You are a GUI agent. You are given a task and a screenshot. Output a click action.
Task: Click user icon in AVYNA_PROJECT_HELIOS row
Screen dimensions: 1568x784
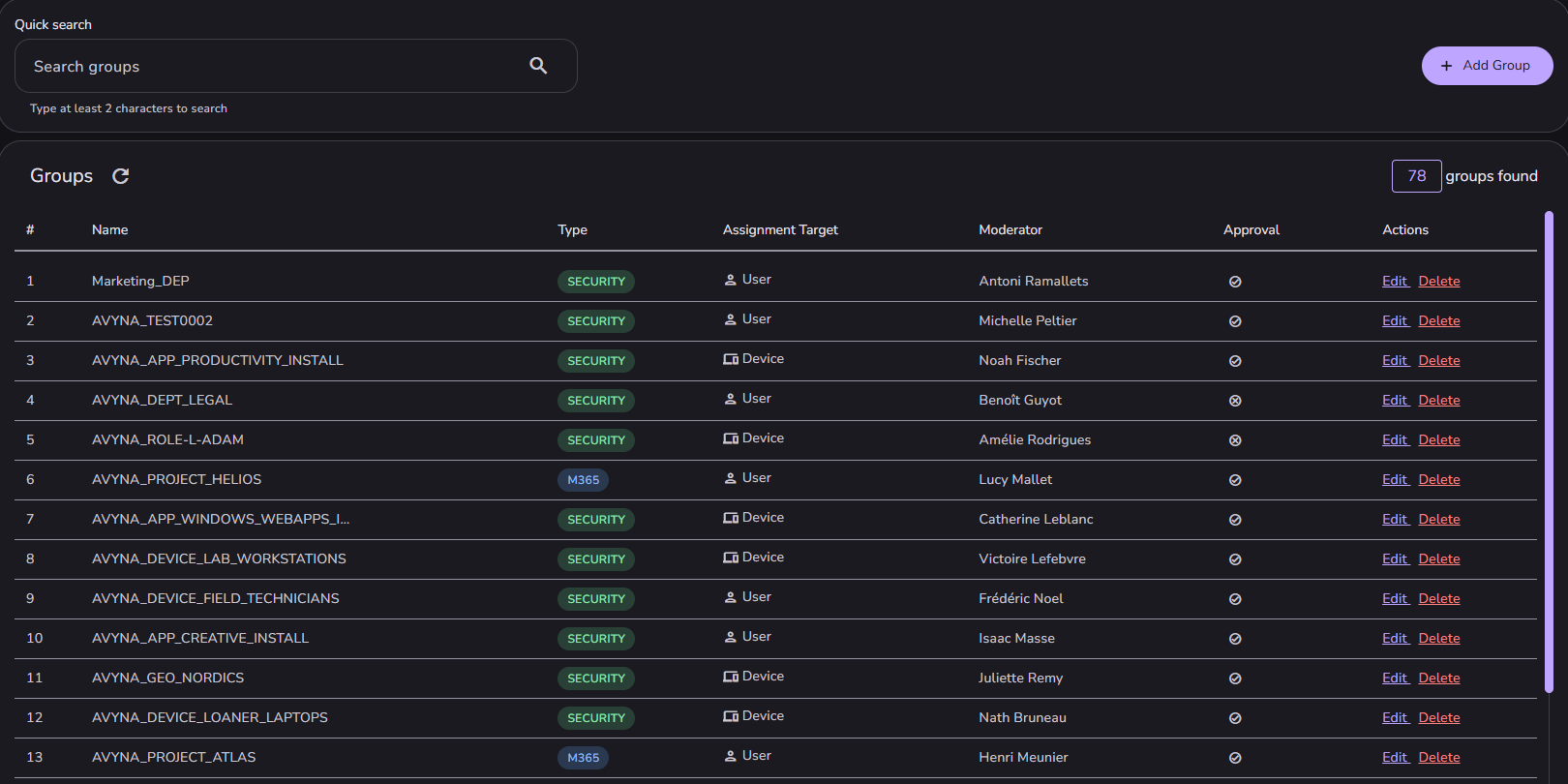pyautogui.click(x=731, y=478)
